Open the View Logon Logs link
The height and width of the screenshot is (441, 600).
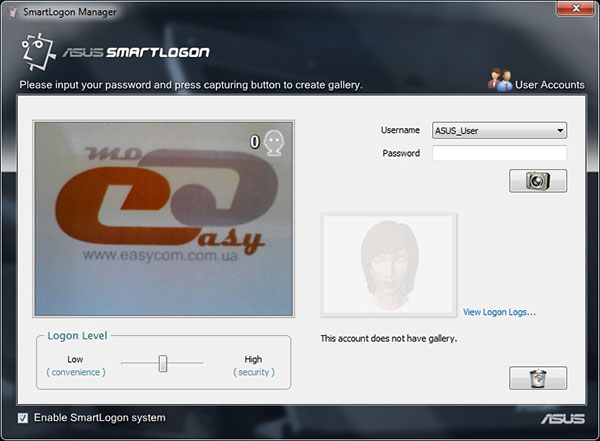click(499, 312)
